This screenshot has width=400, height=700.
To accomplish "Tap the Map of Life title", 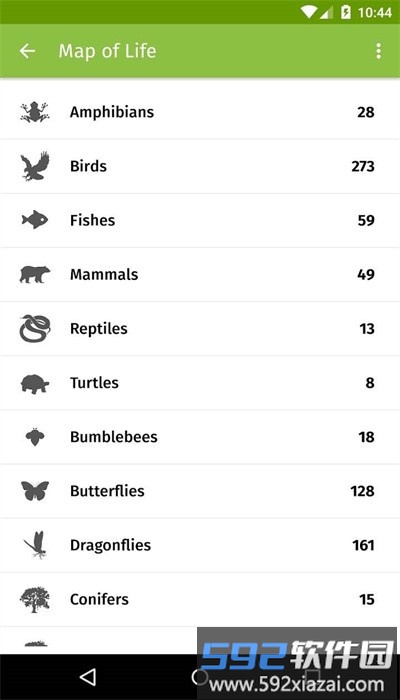I will tap(107, 51).
